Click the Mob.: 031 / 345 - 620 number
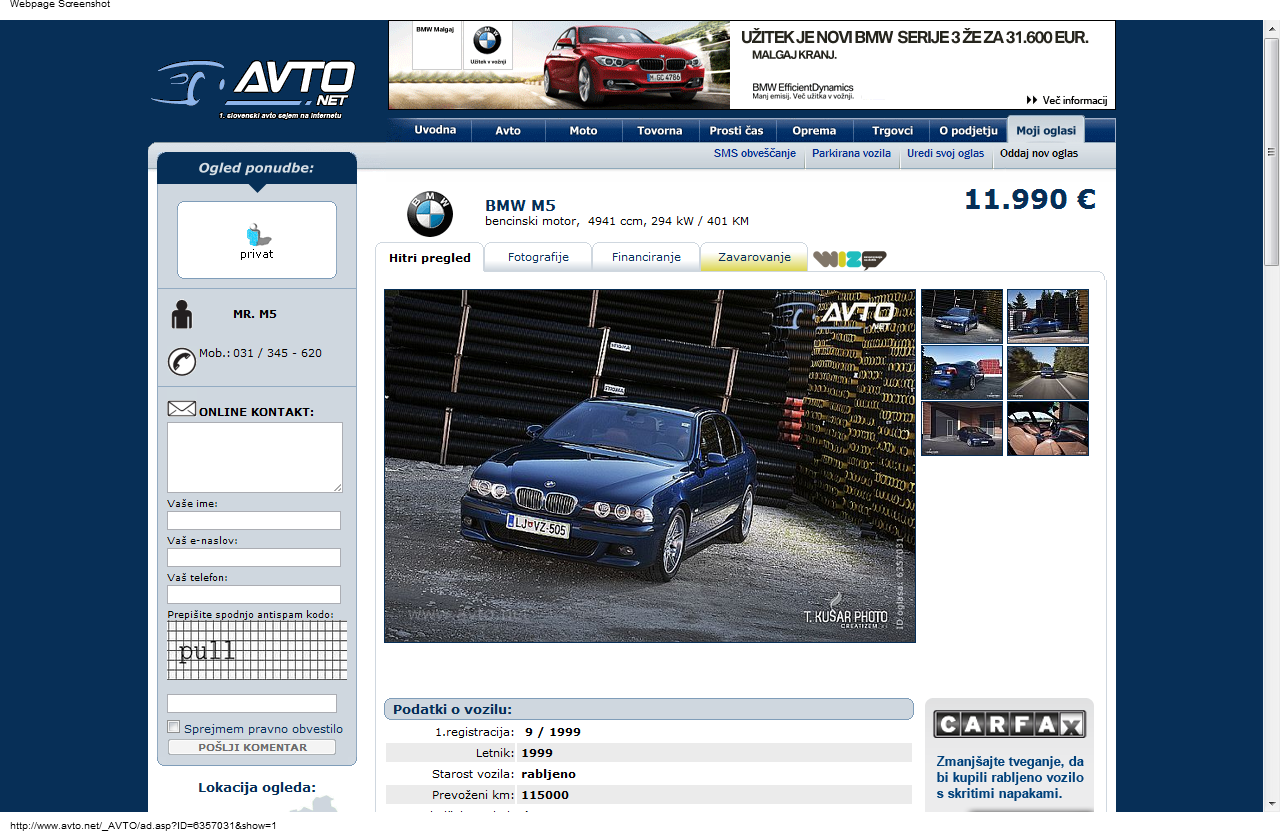This screenshot has width=1280, height=832. 260,353
